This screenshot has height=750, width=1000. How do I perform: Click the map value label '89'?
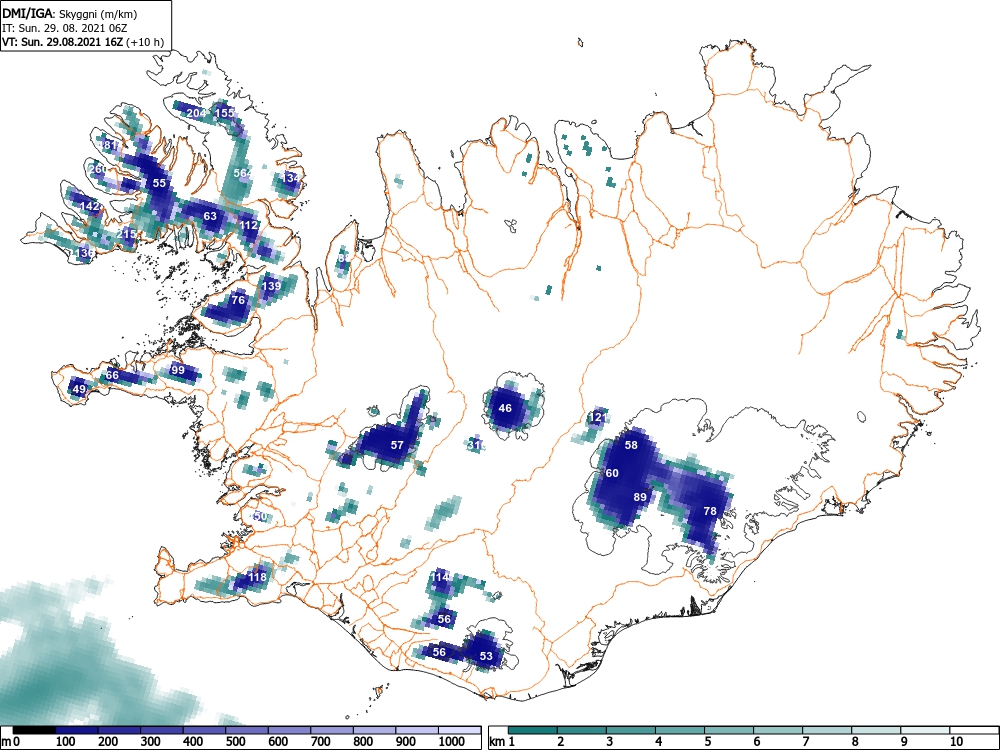pos(640,497)
